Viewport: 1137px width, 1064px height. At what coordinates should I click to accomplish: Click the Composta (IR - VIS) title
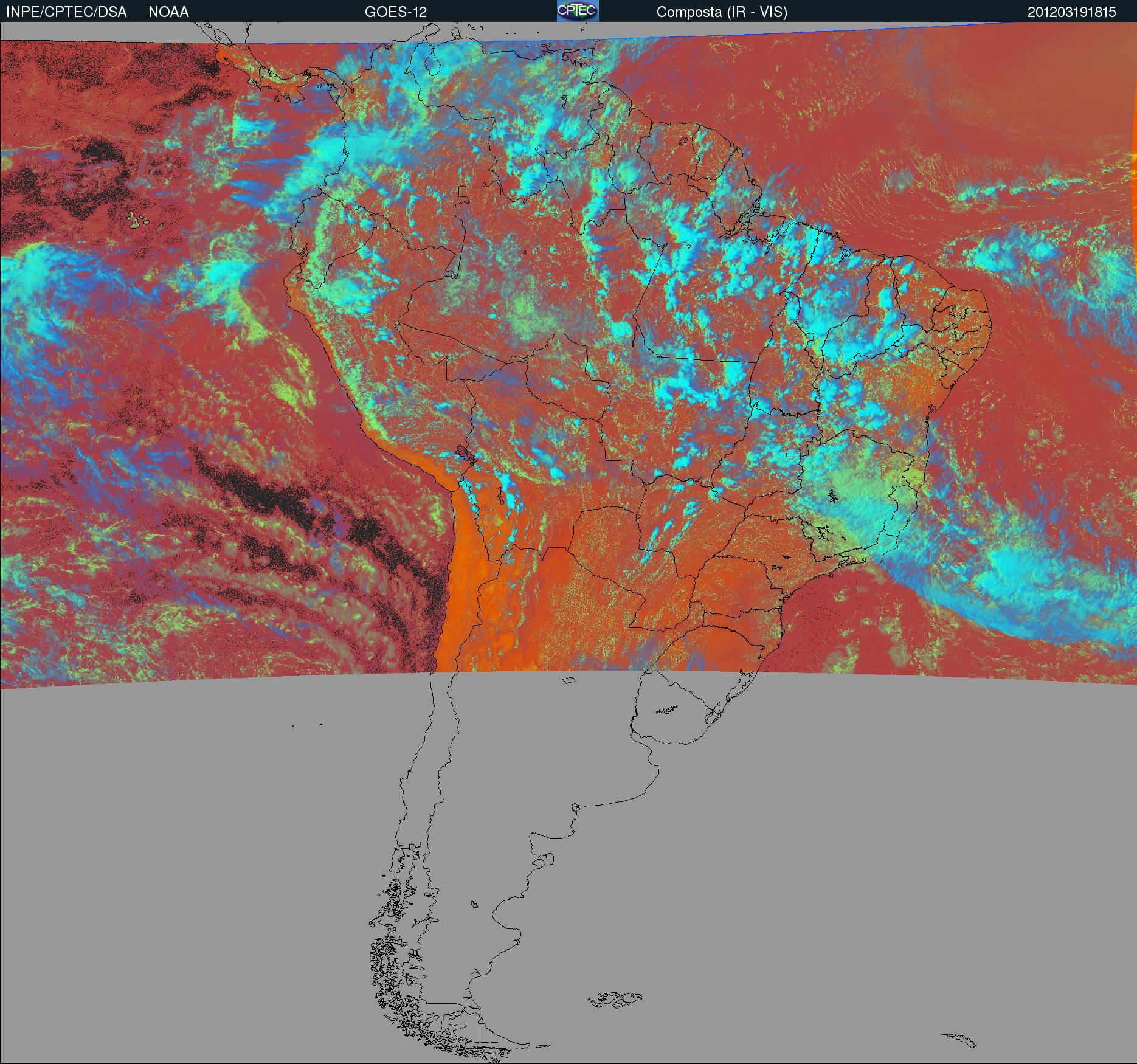(722, 12)
